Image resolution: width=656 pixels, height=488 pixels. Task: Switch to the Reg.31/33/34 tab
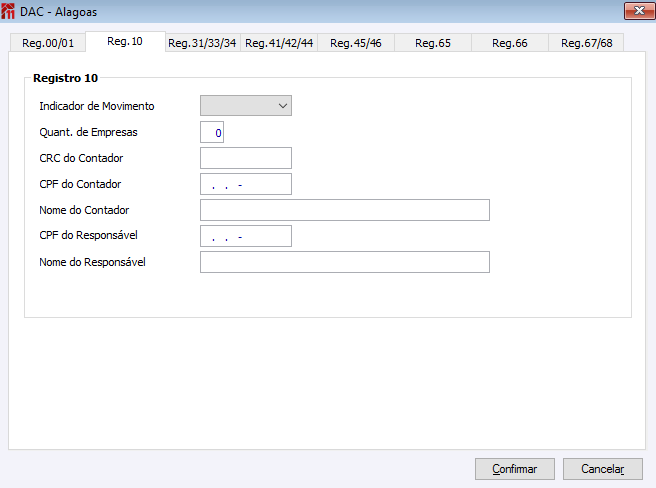point(202,43)
